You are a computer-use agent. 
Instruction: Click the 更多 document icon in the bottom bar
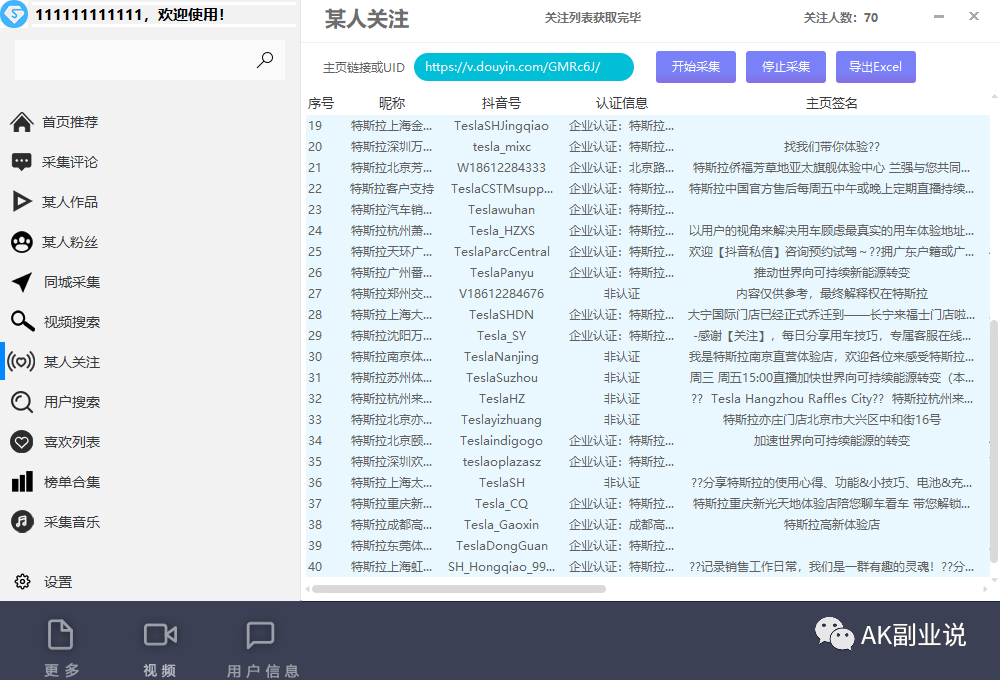coord(61,635)
